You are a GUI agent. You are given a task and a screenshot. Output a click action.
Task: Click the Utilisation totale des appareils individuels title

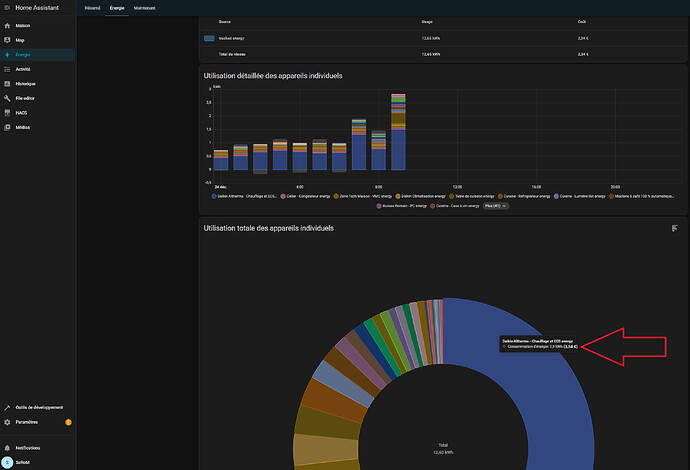(x=268, y=228)
